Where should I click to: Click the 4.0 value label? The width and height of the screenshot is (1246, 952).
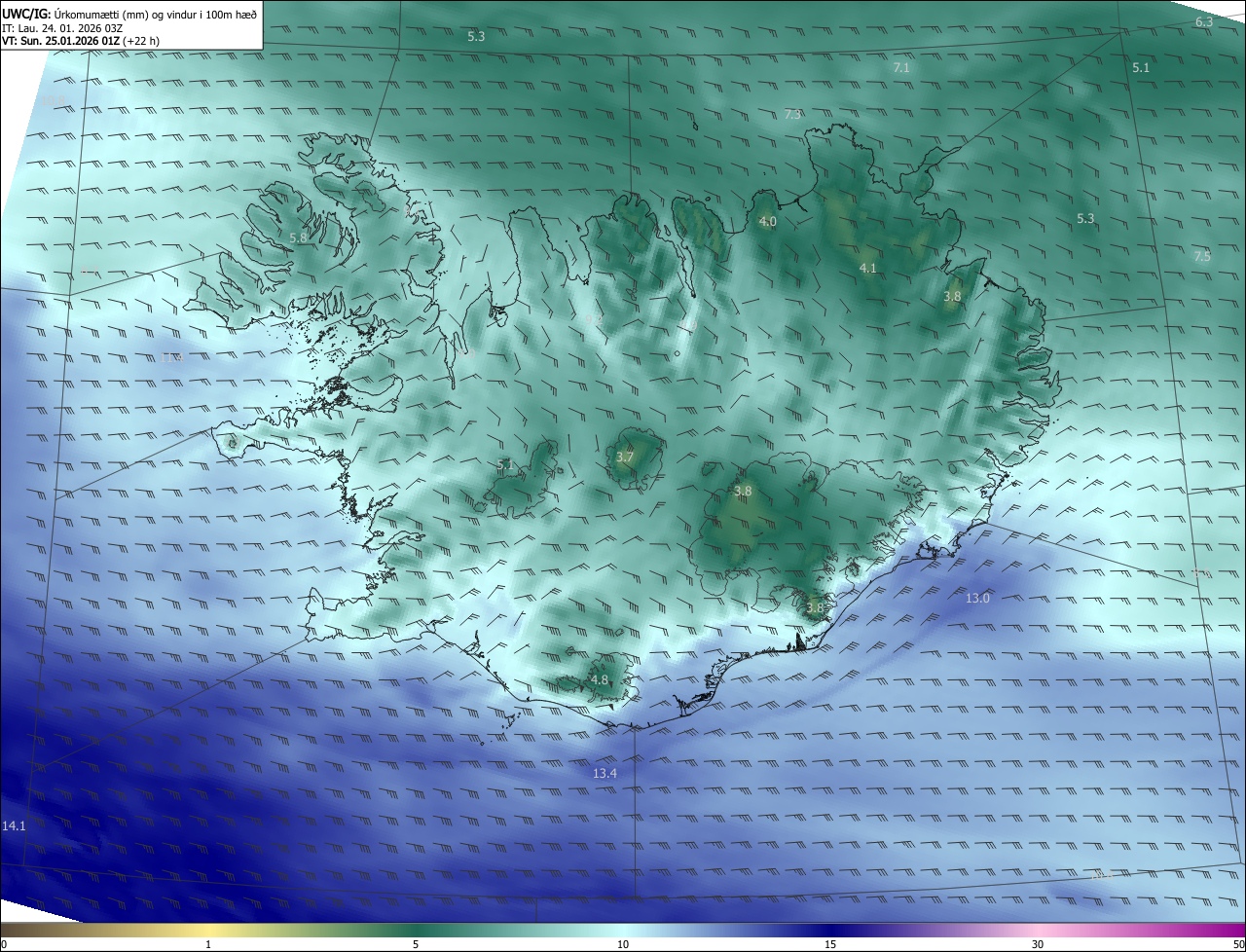pyautogui.click(x=767, y=222)
